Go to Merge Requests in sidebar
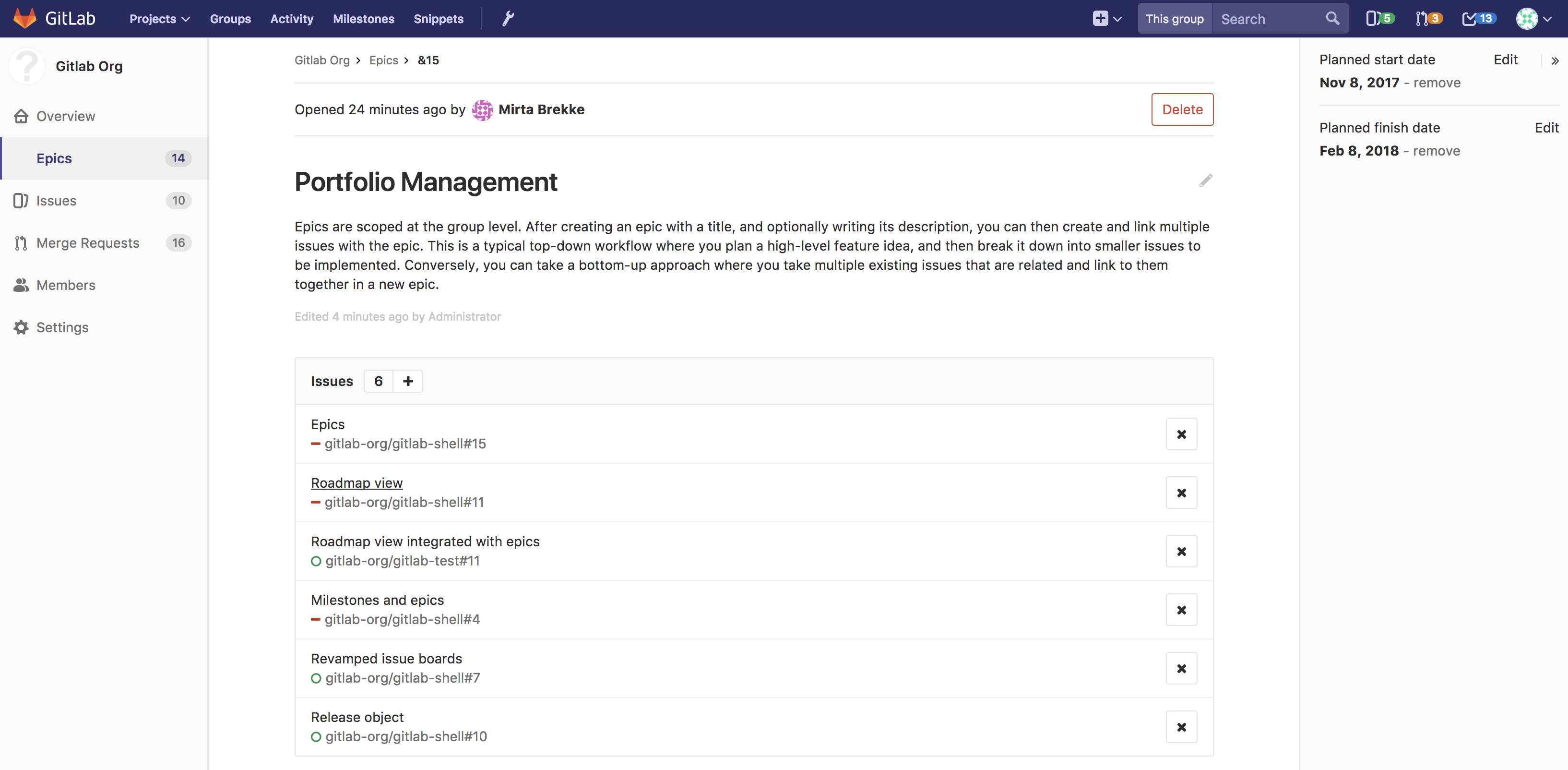 [88, 243]
